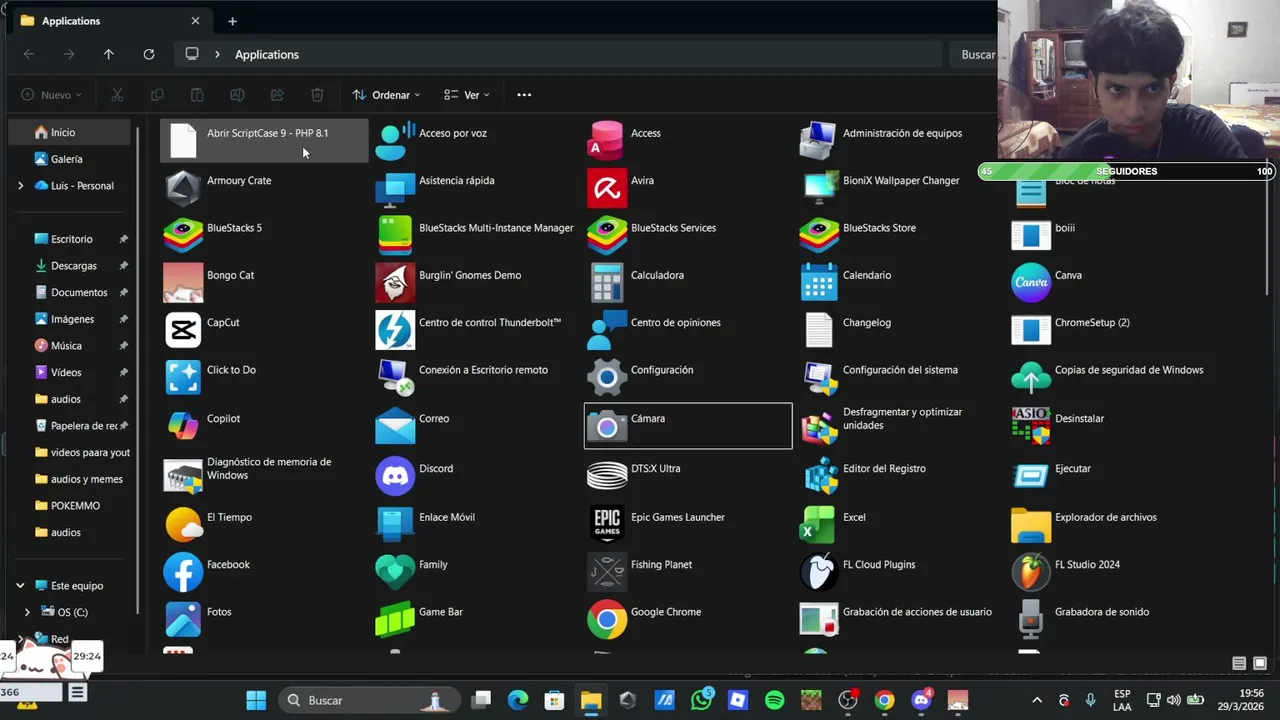The width and height of the screenshot is (1280, 720).
Task: Switch to large icons view button
Action: pyautogui.click(x=1259, y=663)
